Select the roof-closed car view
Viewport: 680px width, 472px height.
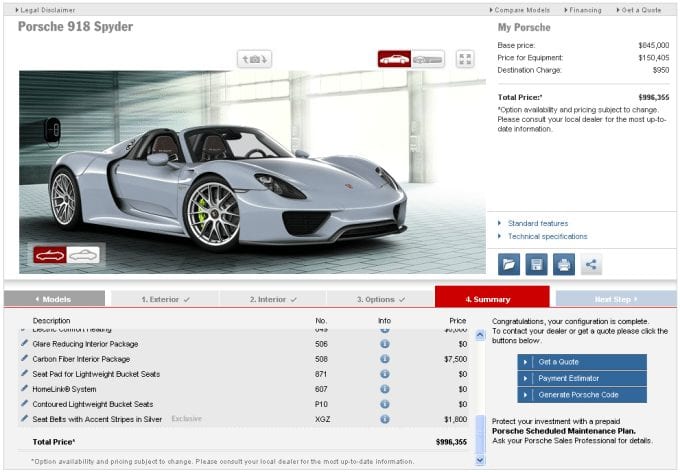(x=84, y=255)
